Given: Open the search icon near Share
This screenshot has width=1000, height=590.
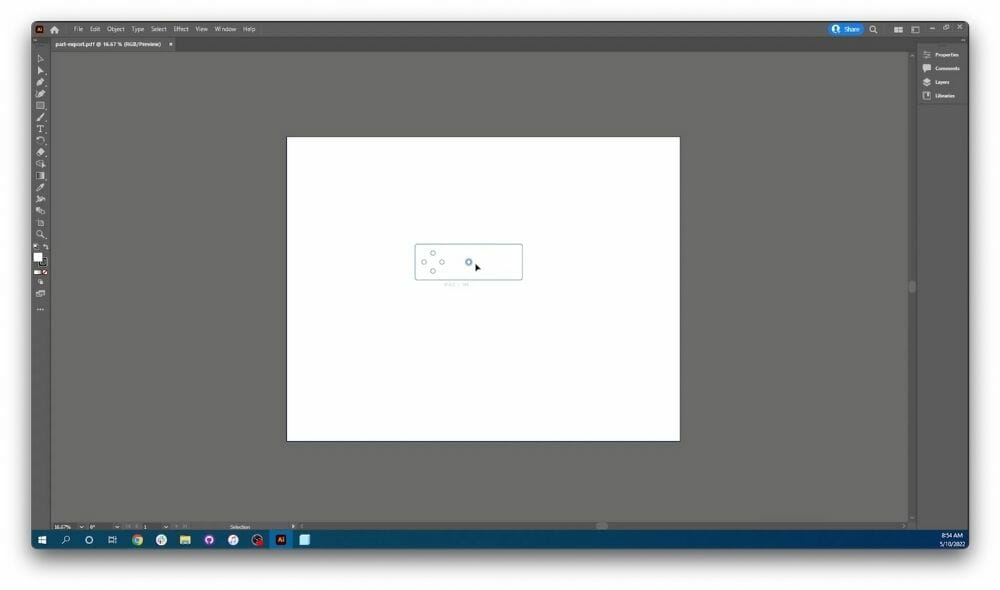Looking at the screenshot, I should 872,29.
